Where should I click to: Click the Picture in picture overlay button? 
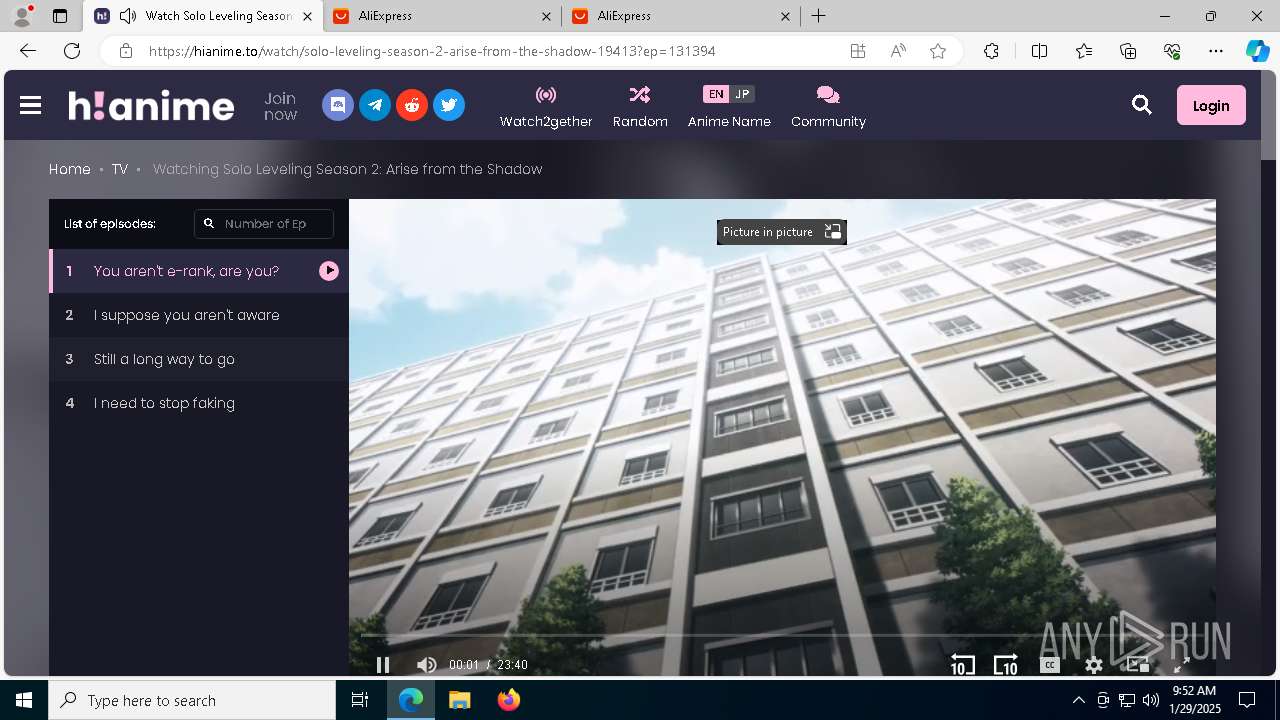(x=782, y=232)
